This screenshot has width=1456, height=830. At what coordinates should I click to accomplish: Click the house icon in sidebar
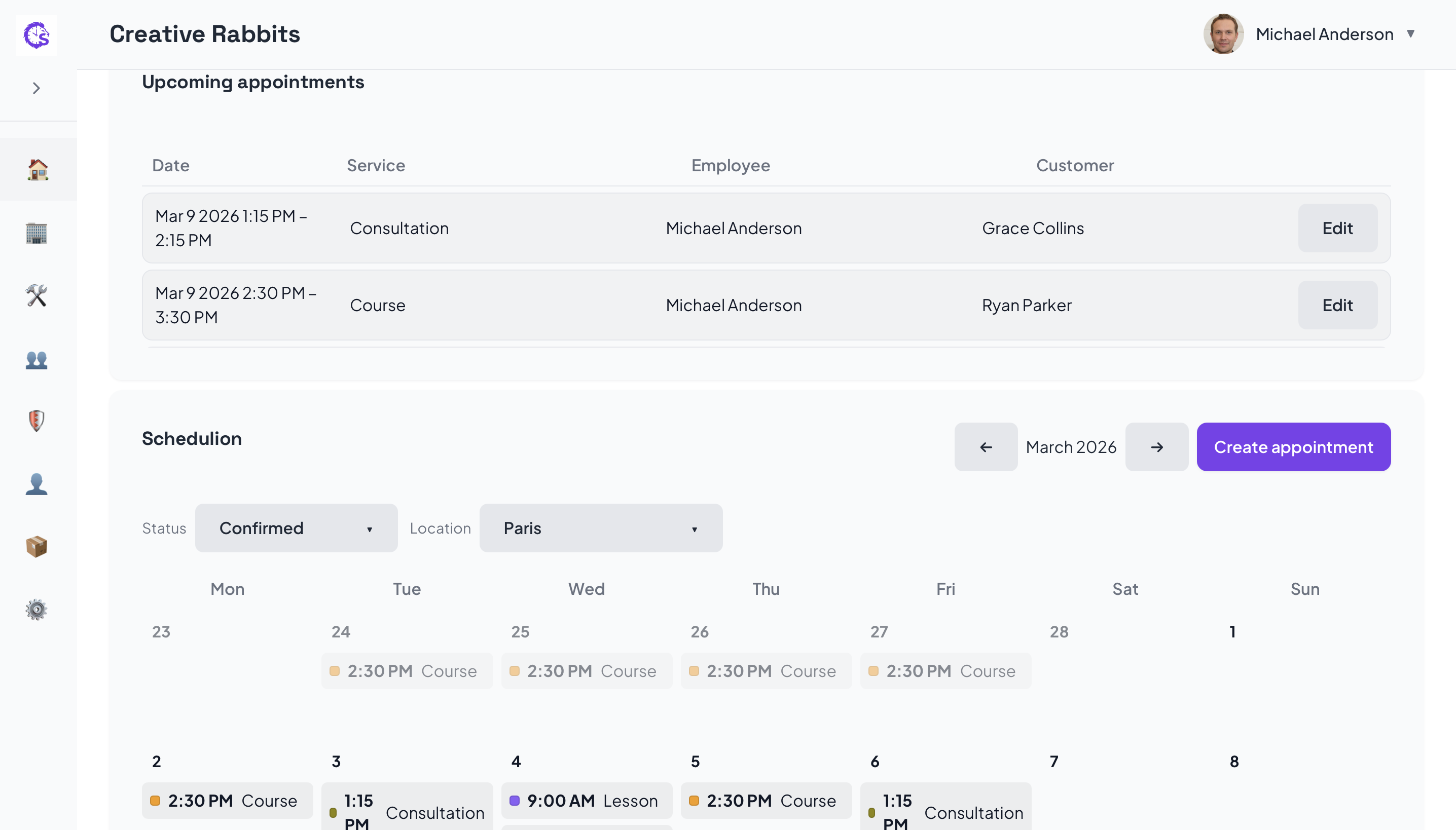(x=38, y=169)
